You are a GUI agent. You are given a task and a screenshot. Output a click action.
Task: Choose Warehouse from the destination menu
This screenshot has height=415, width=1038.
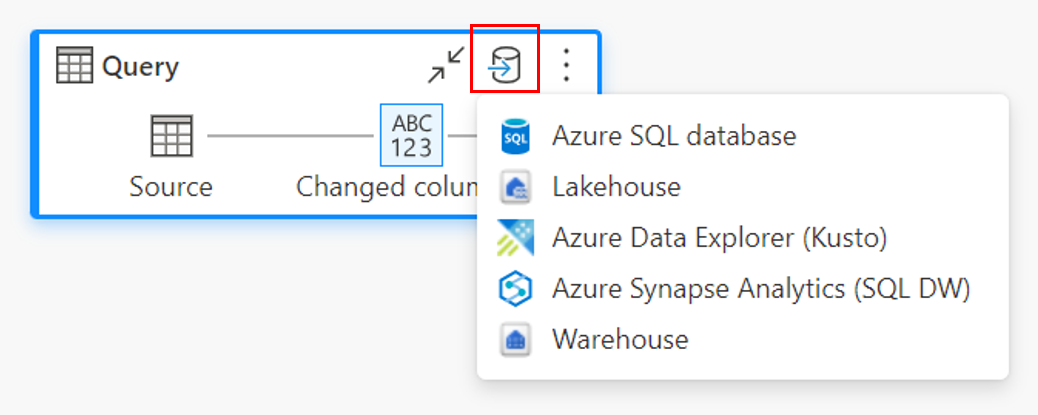coord(620,340)
